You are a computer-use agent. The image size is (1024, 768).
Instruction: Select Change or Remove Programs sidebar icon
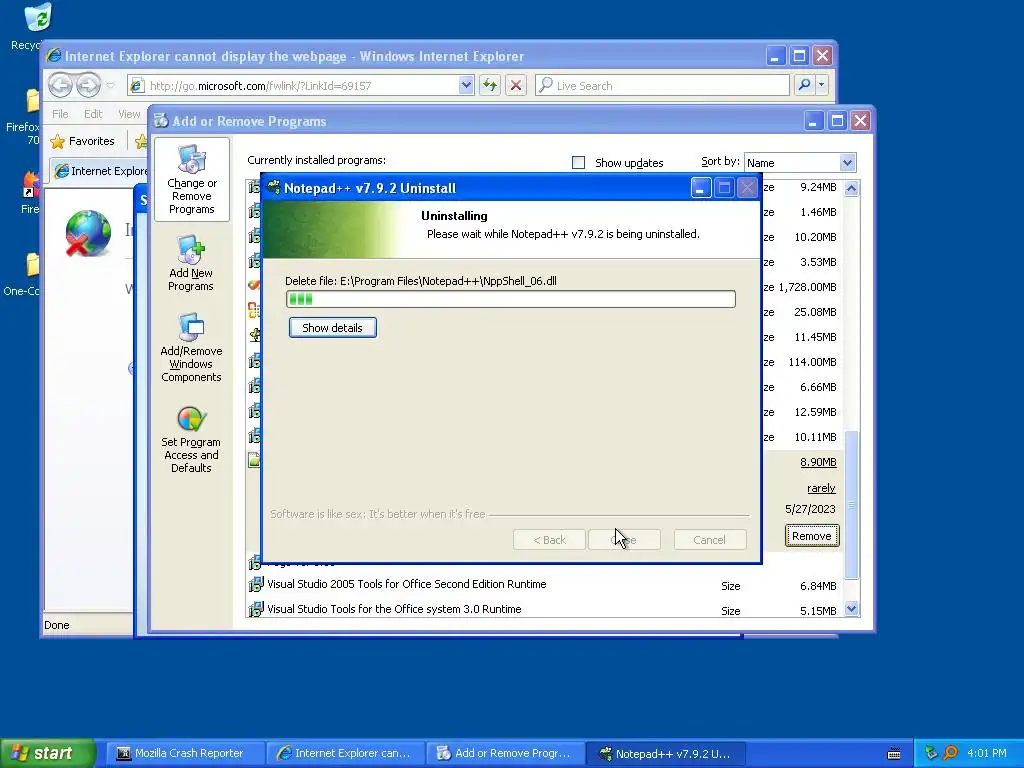[191, 180]
